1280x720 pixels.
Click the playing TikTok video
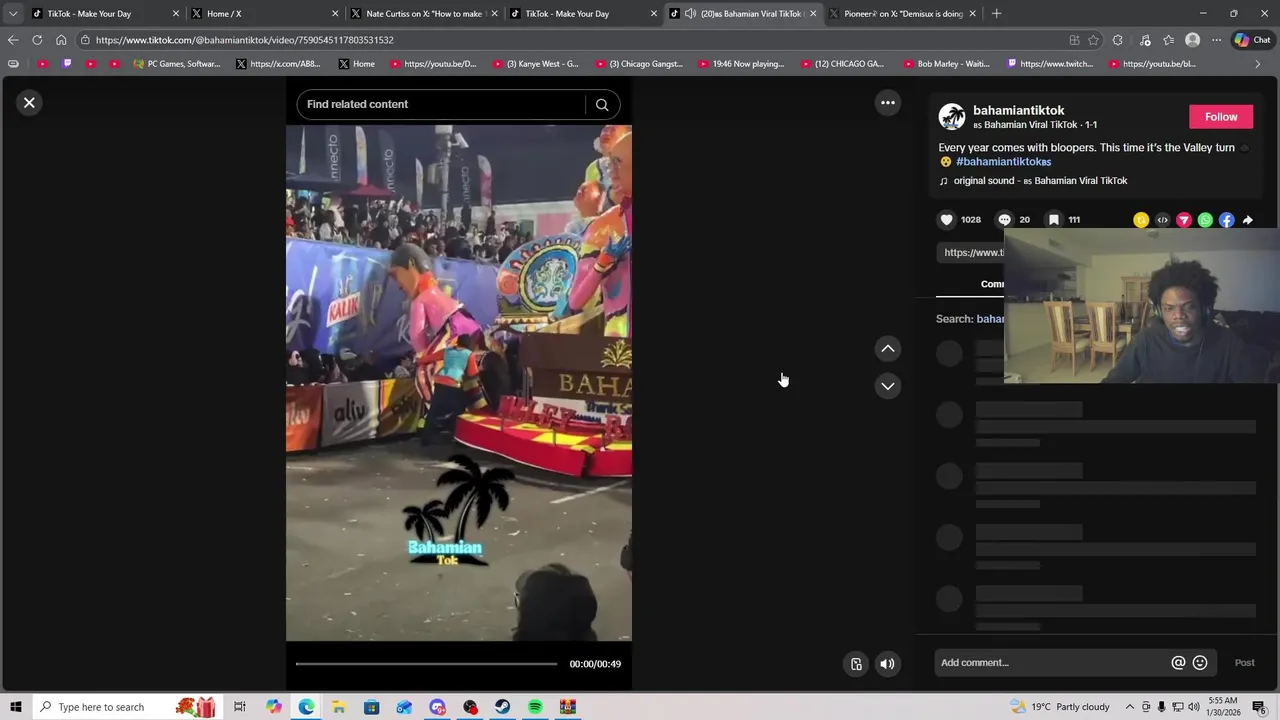tap(459, 383)
